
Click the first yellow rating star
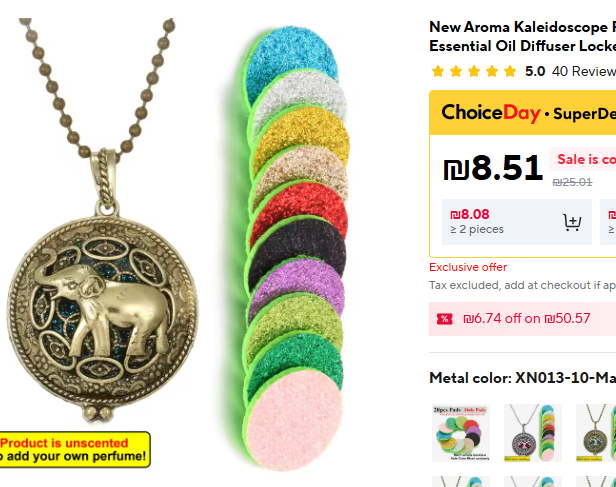coord(438,71)
